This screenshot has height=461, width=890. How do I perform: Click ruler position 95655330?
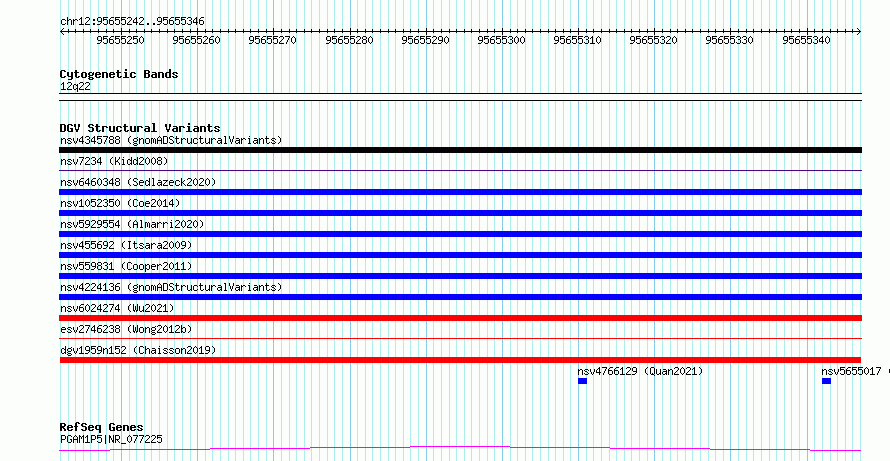click(x=729, y=40)
